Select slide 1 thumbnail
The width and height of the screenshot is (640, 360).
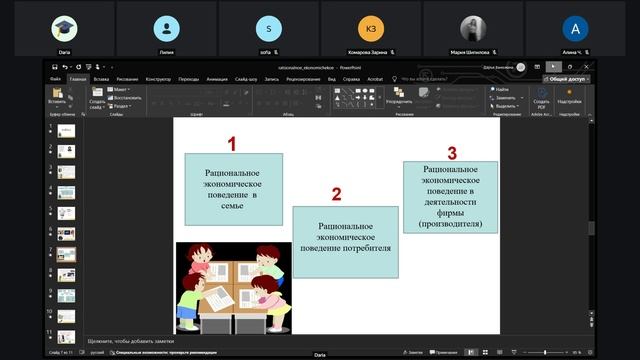pyautogui.click(x=66, y=131)
